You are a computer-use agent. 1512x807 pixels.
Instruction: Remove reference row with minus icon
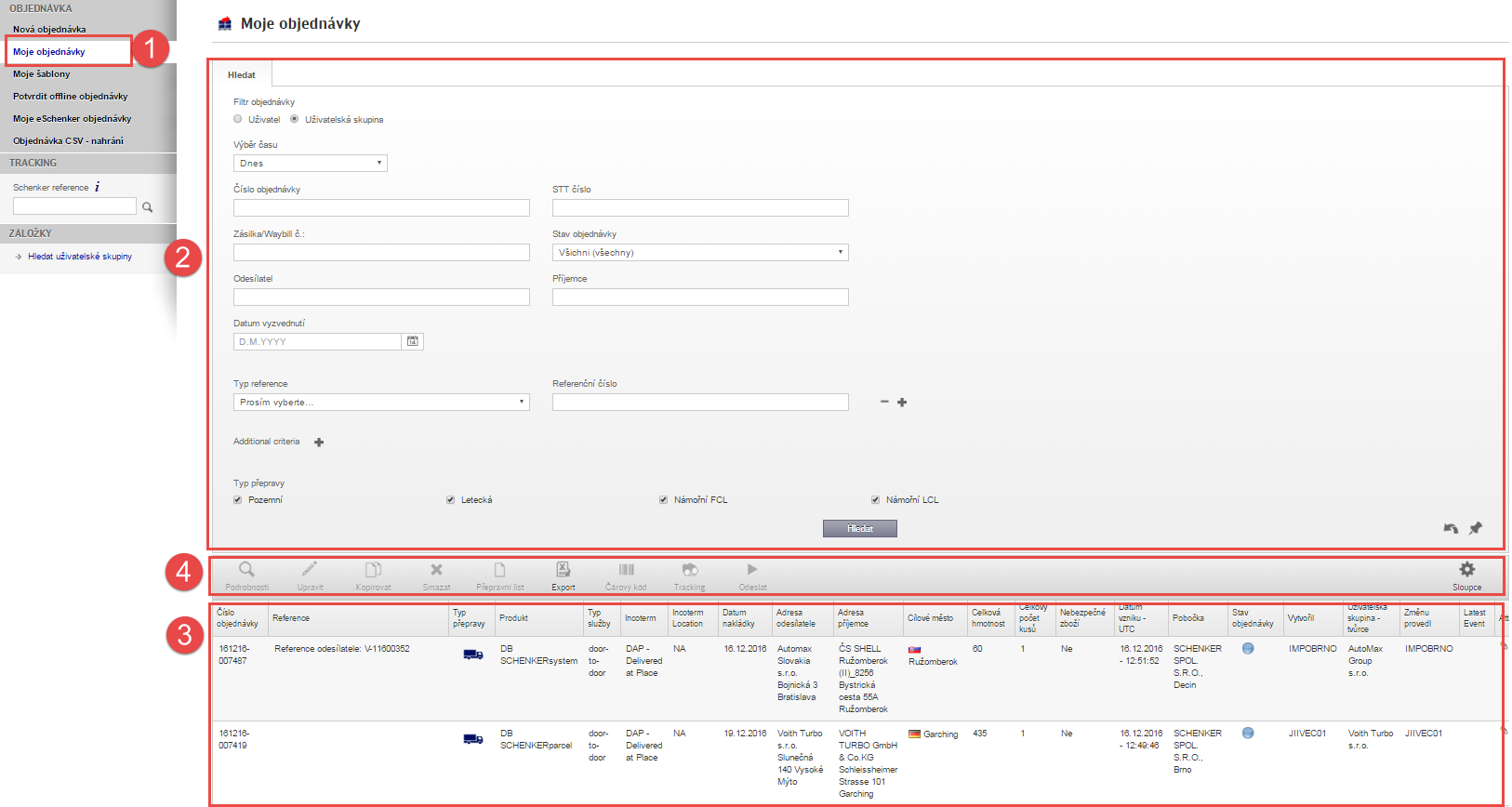point(884,402)
